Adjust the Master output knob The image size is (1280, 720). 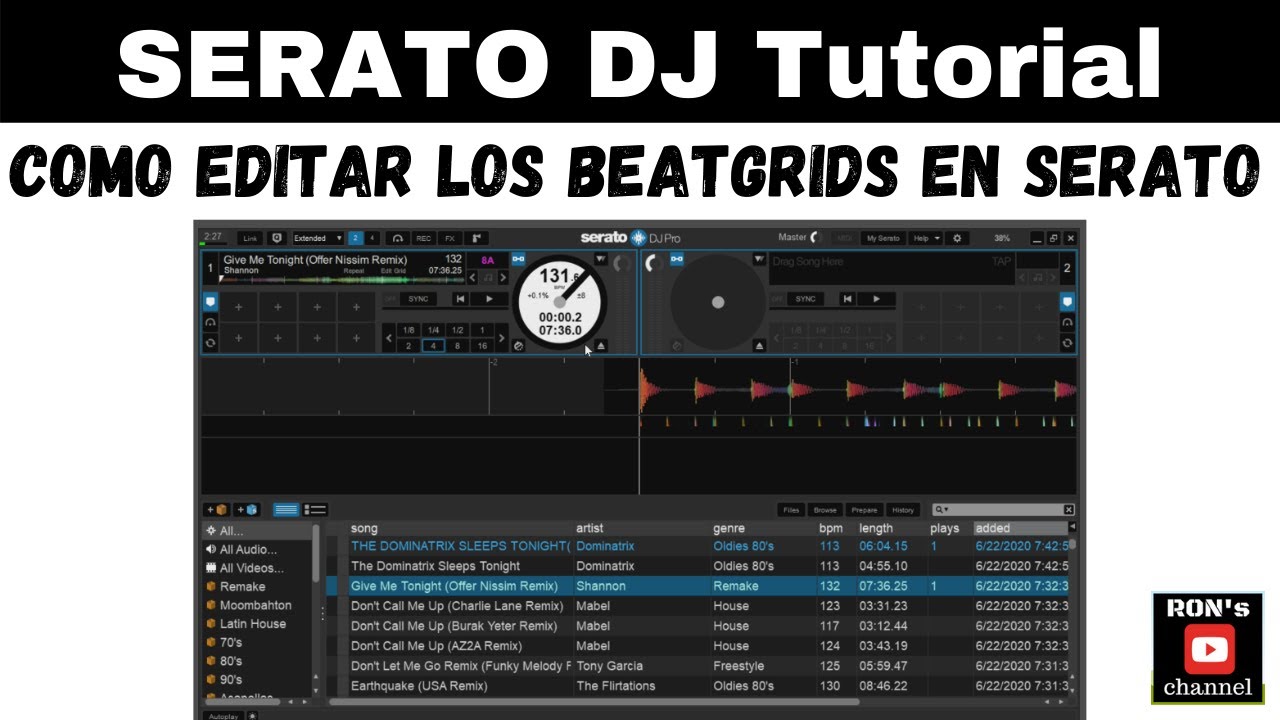coord(816,237)
